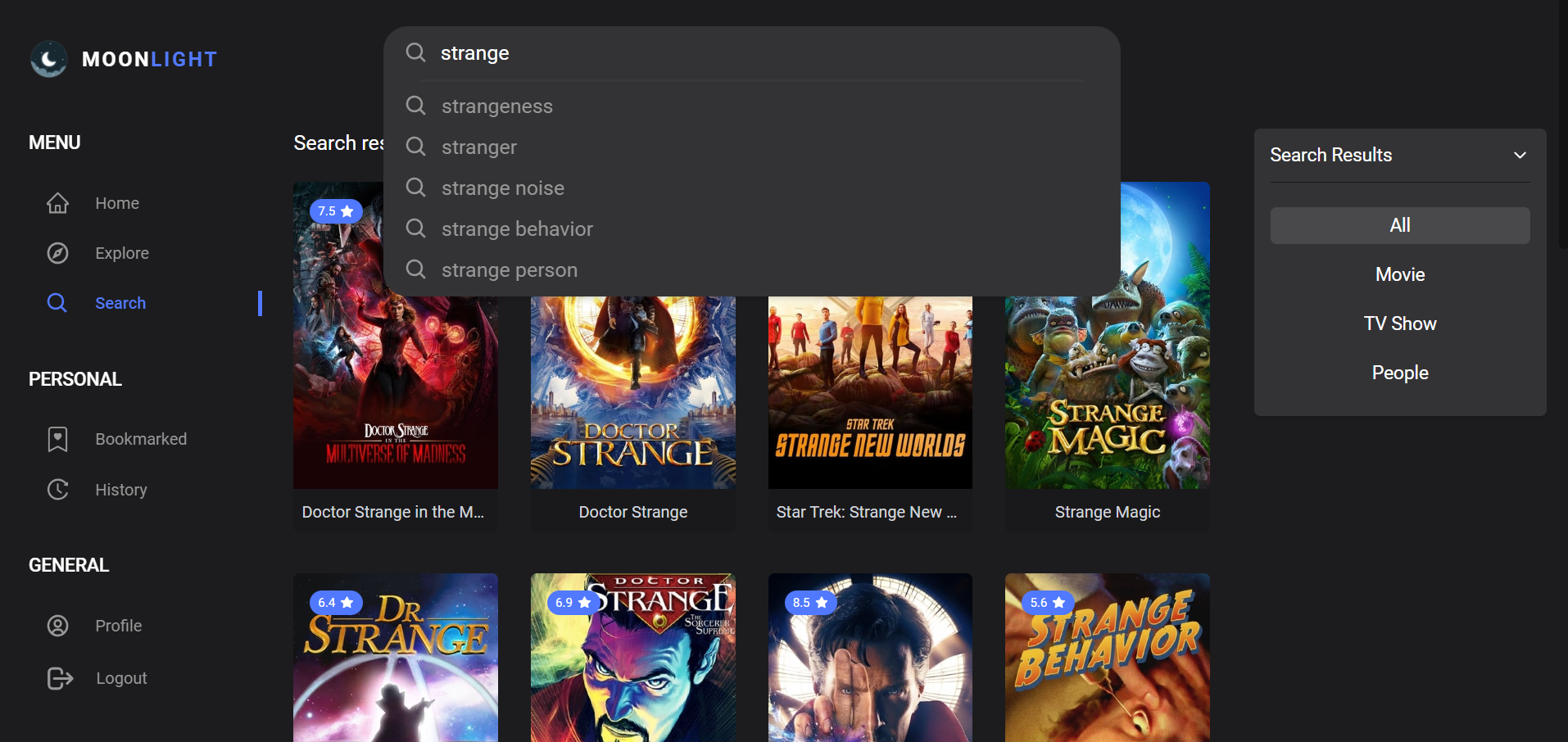Click the 7.5 star rating badge
The width and height of the screenshot is (1568, 742).
click(x=336, y=211)
